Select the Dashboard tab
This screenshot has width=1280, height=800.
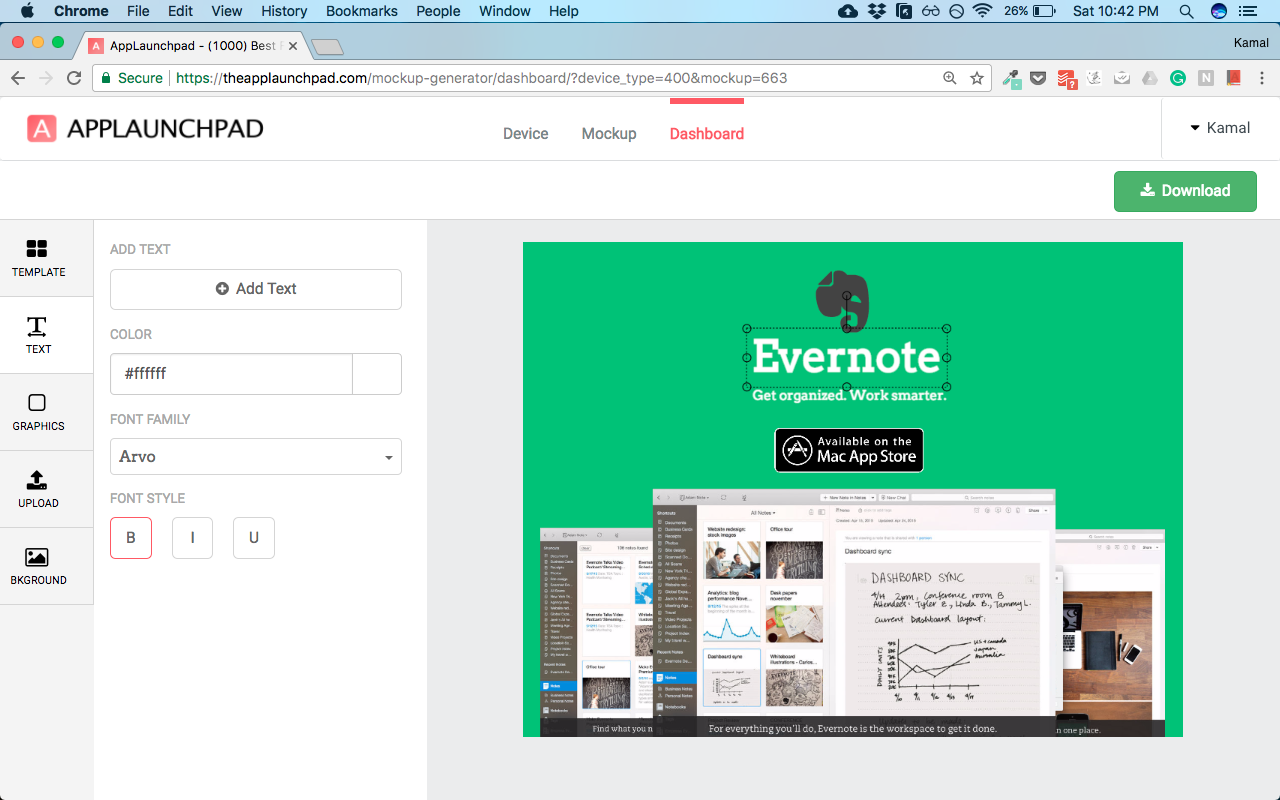(707, 134)
